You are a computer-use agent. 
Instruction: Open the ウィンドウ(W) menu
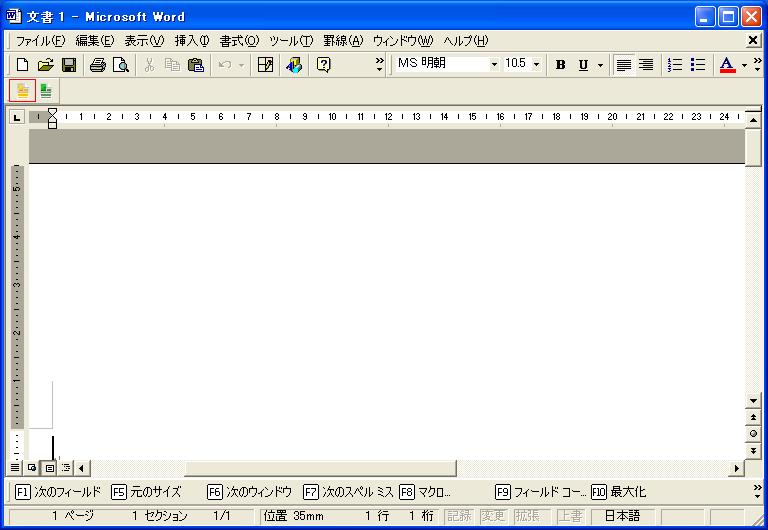pos(403,41)
